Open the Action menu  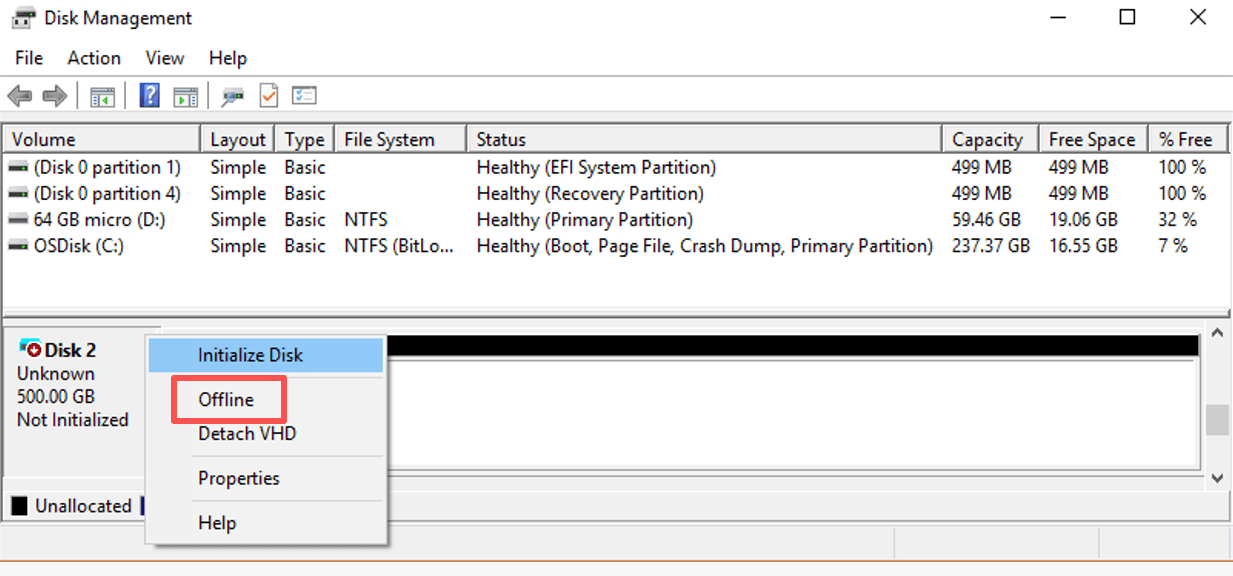94,58
